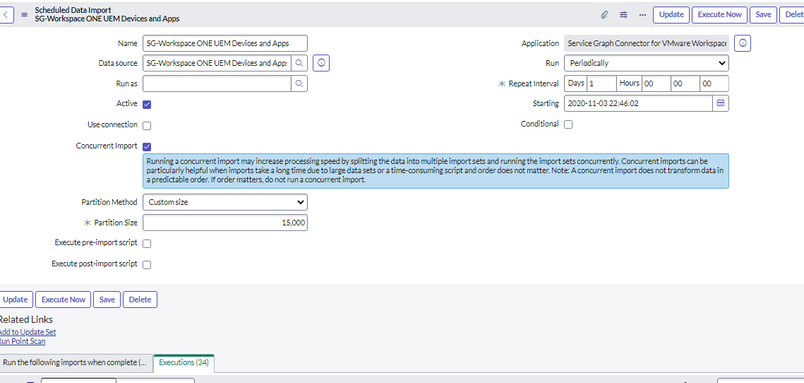Preview Application record info icon

[742, 44]
